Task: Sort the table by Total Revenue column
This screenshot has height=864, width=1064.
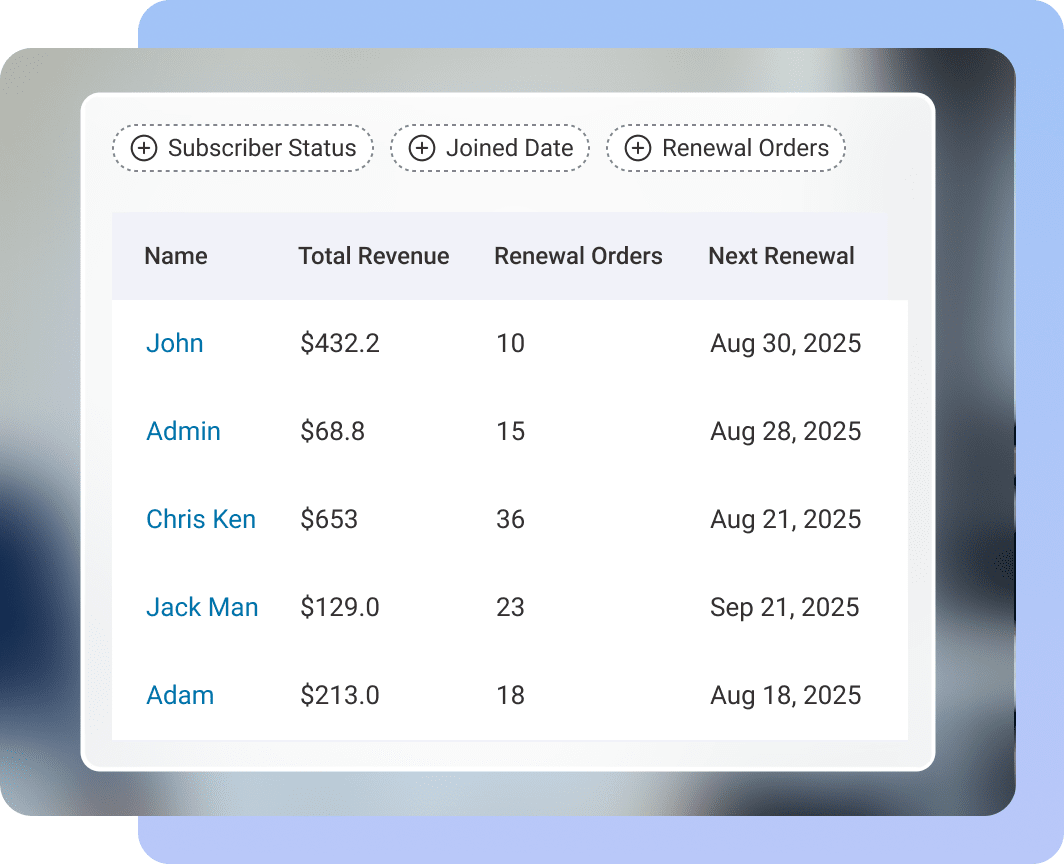Action: point(373,256)
